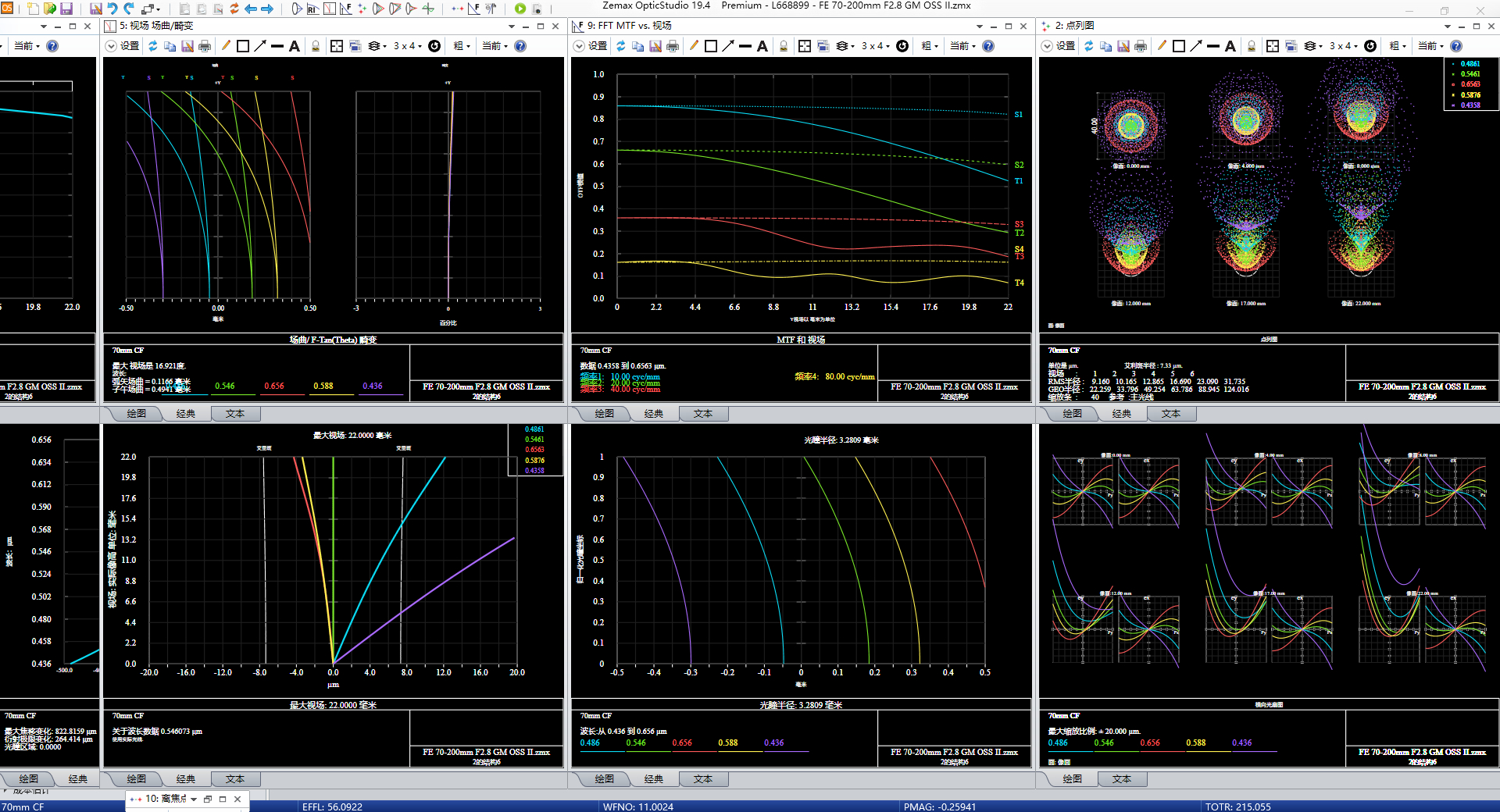Save the FFT MTF window graphic
1500x812 pixels.
click(x=655, y=46)
